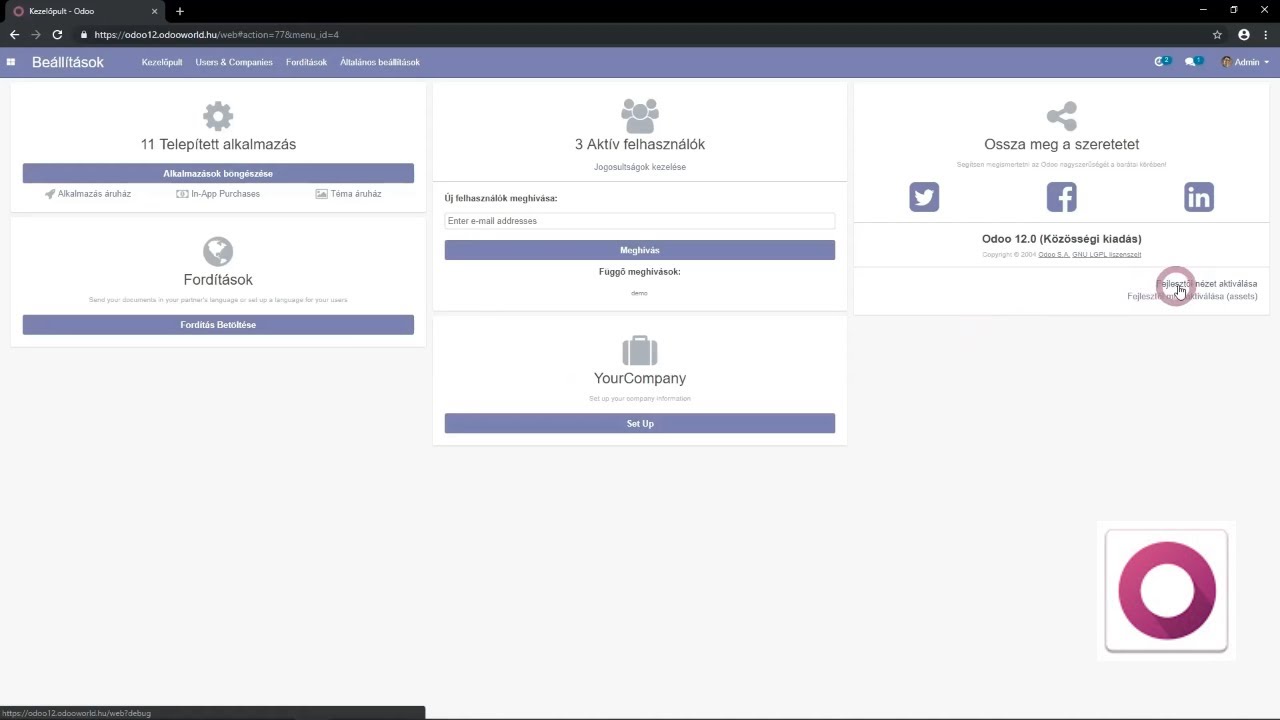Click the globe icon above Fordítások
Screen dimensions: 1280x720
pos(218,251)
